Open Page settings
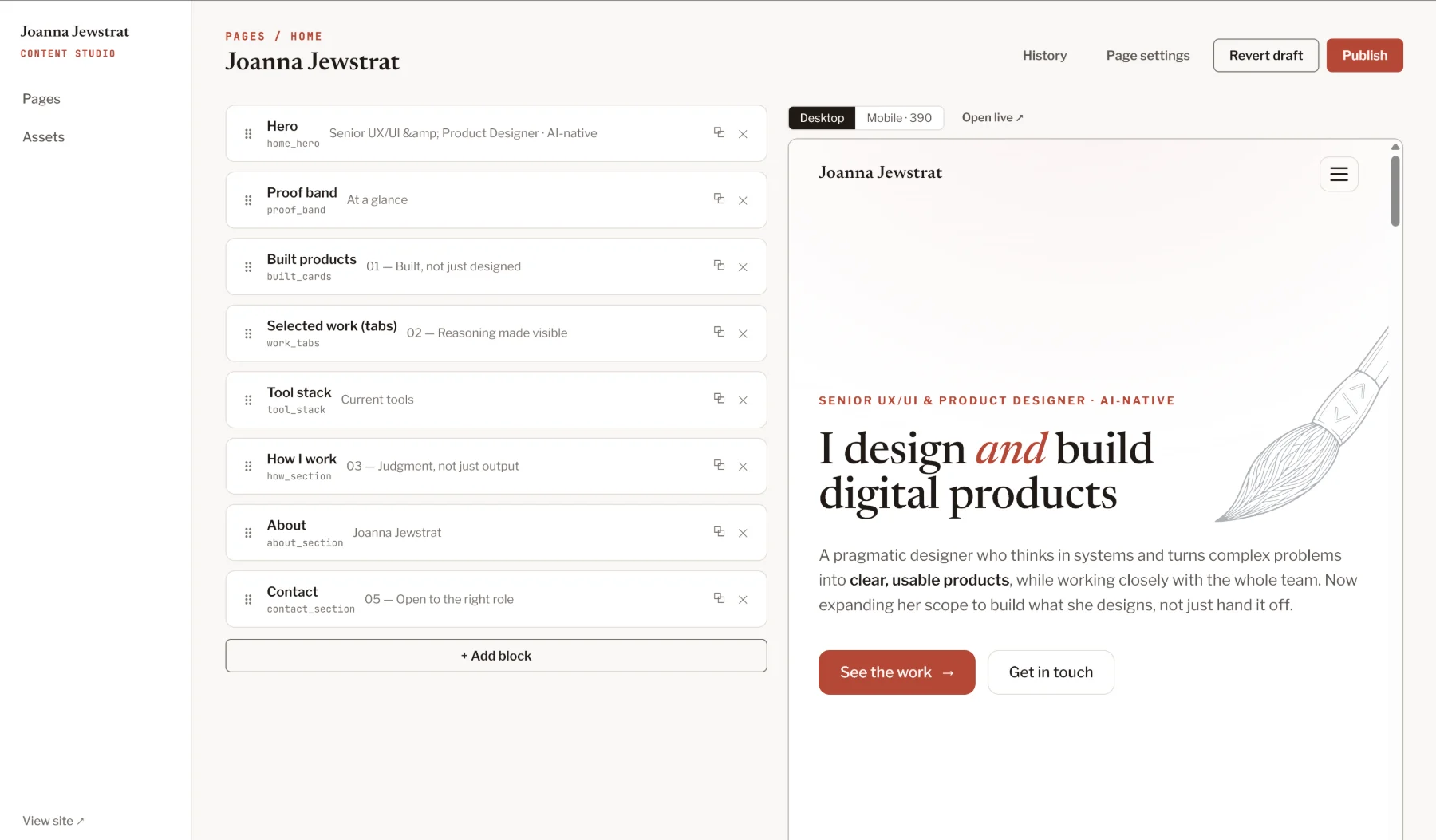This screenshot has height=840, width=1436. point(1147,56)
